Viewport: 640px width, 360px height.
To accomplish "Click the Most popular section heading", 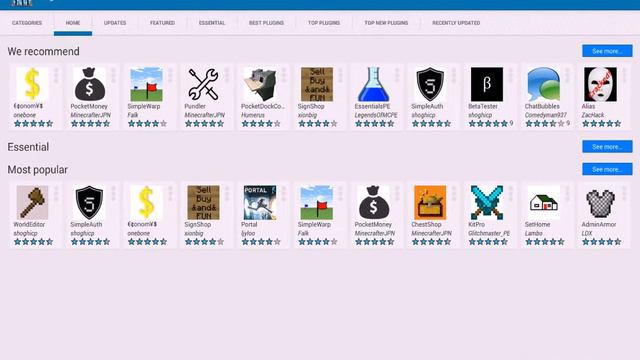I will point(38,169).
